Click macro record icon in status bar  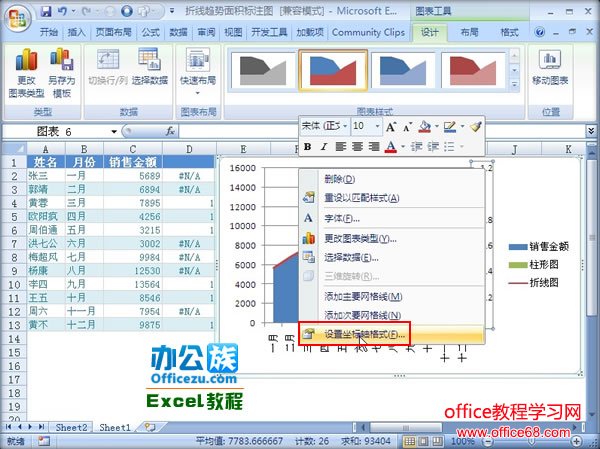44,441
